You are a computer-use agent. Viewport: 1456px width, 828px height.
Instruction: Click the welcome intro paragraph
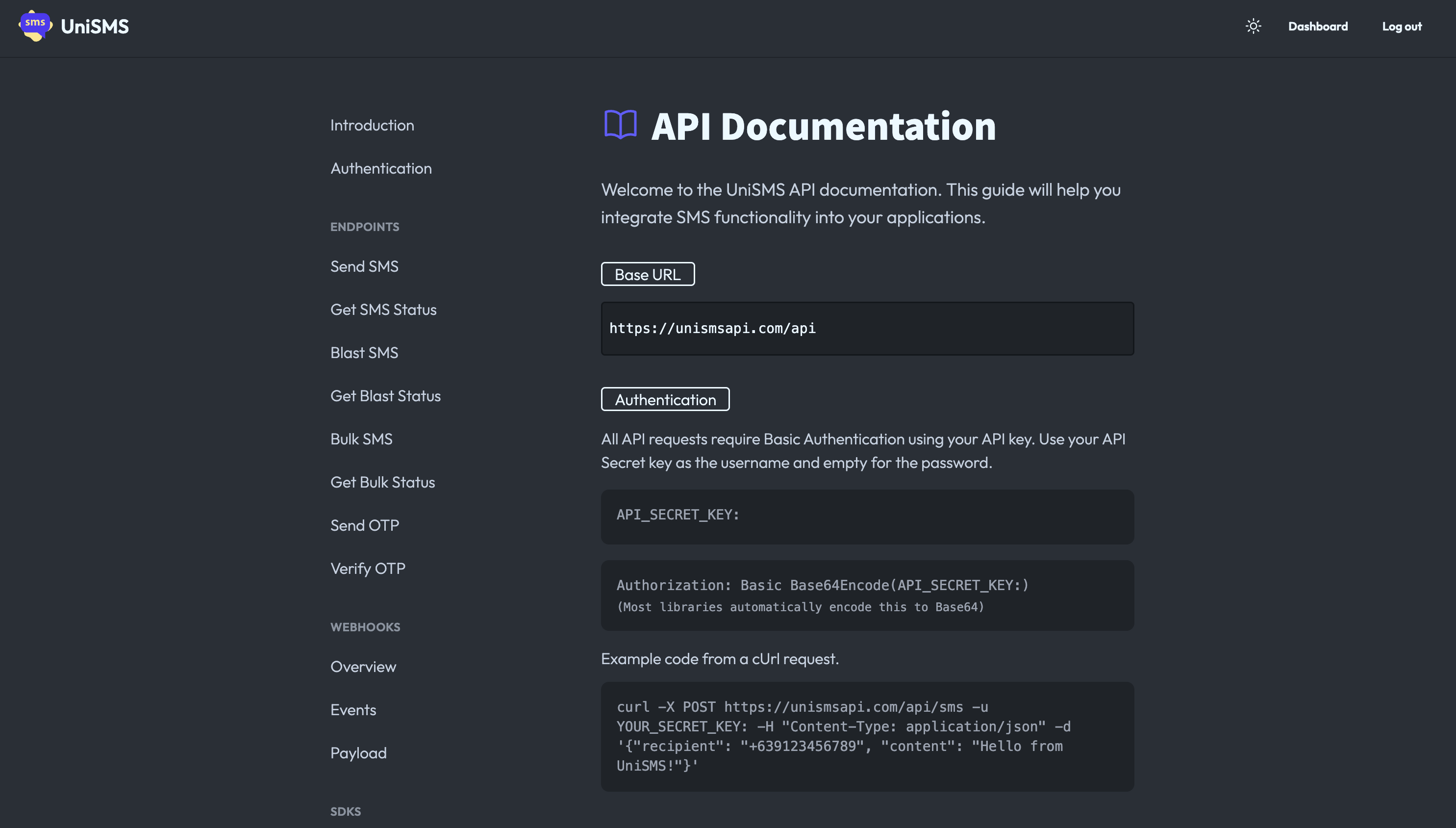tap(861, 203)
